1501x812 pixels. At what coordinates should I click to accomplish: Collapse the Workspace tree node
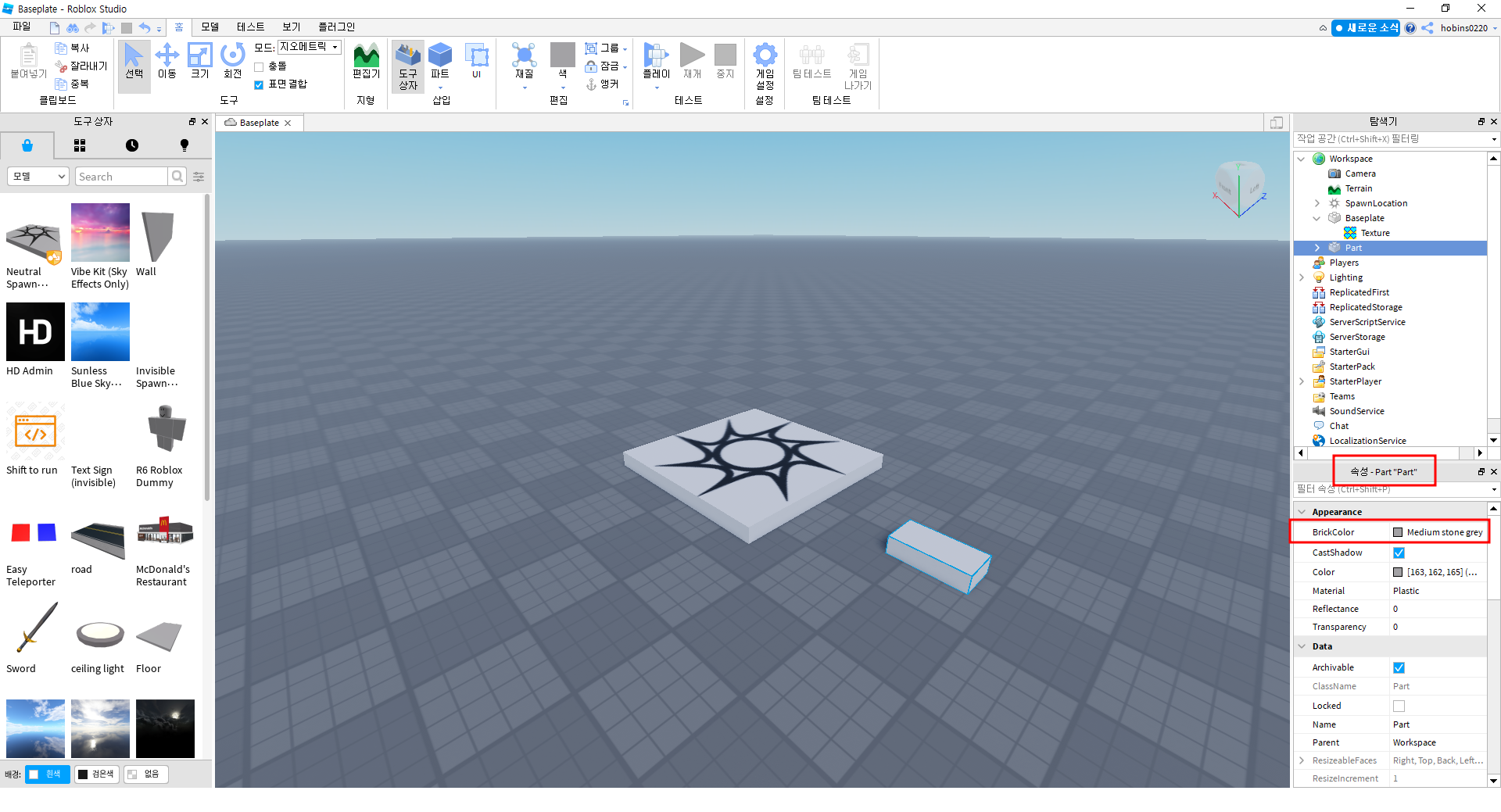point(1301,159)
